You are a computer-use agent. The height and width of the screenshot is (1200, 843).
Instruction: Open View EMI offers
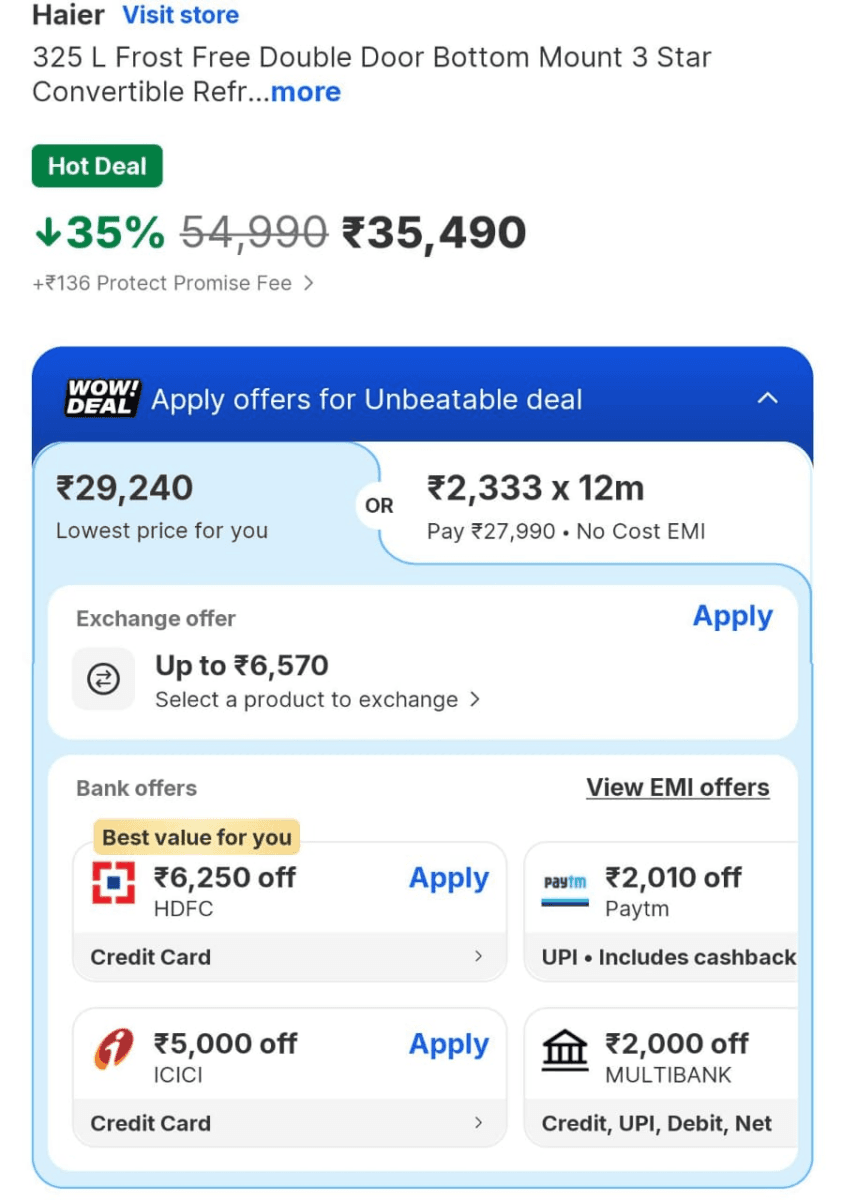tap(678, 787)
